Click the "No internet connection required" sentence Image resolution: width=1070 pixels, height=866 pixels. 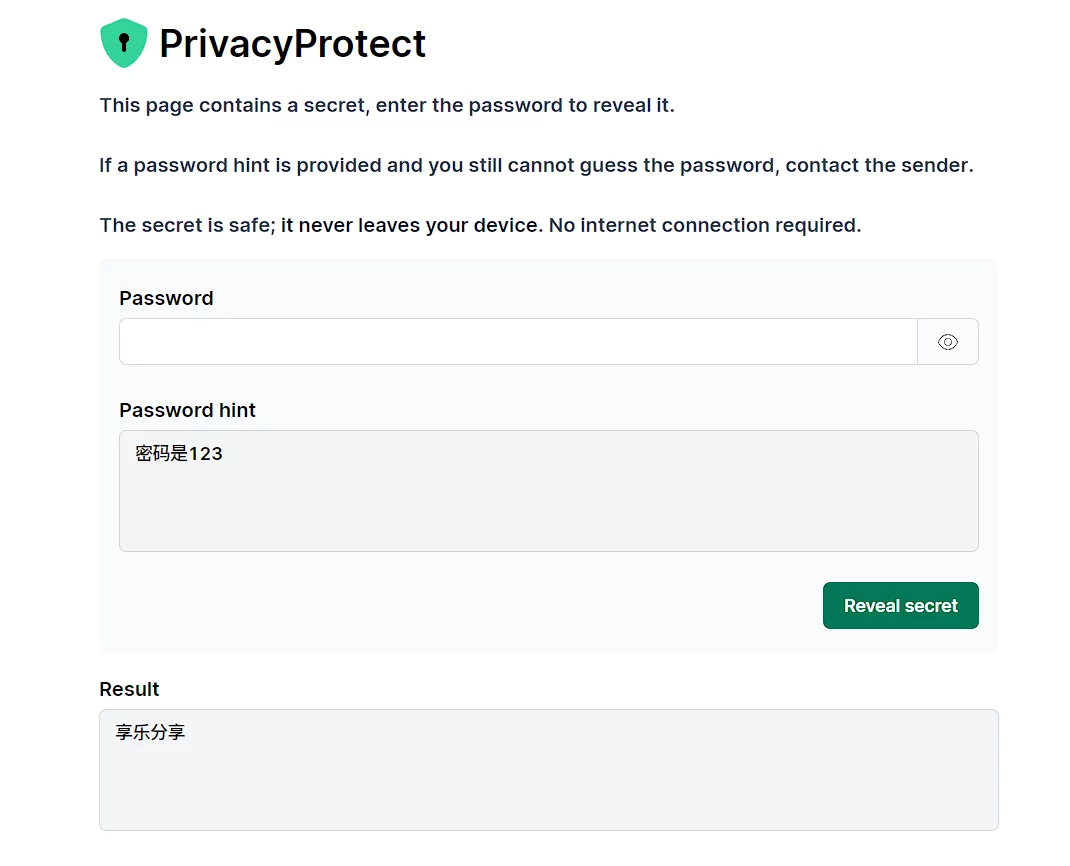(x=704, y=225)
